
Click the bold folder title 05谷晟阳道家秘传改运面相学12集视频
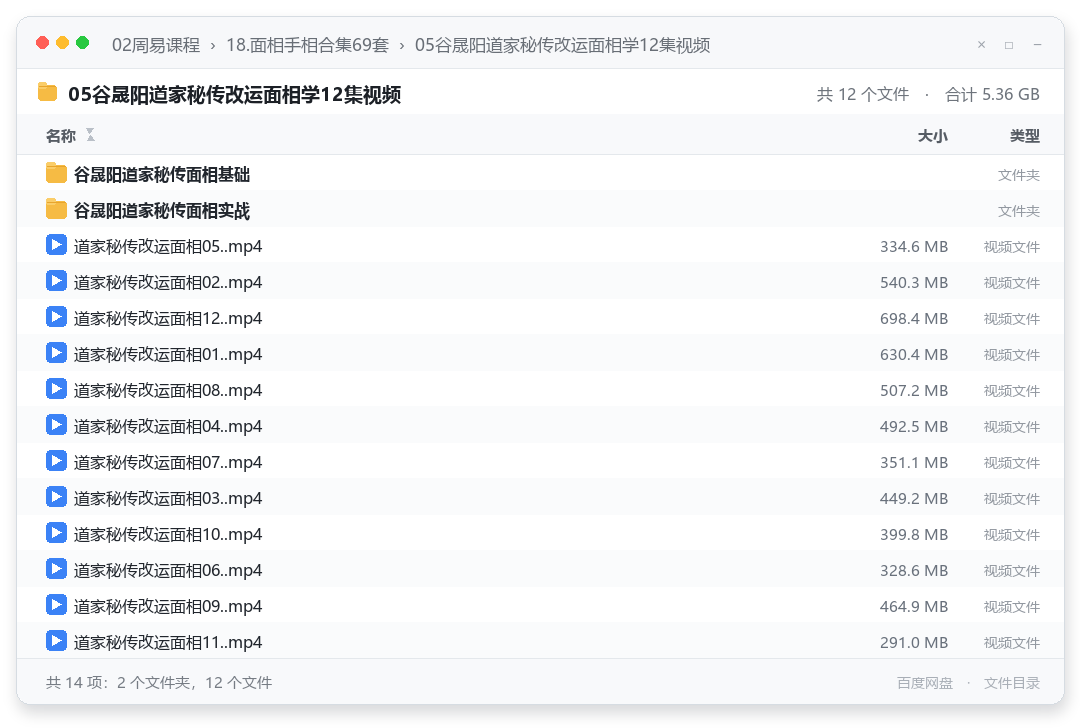[234, 94]
